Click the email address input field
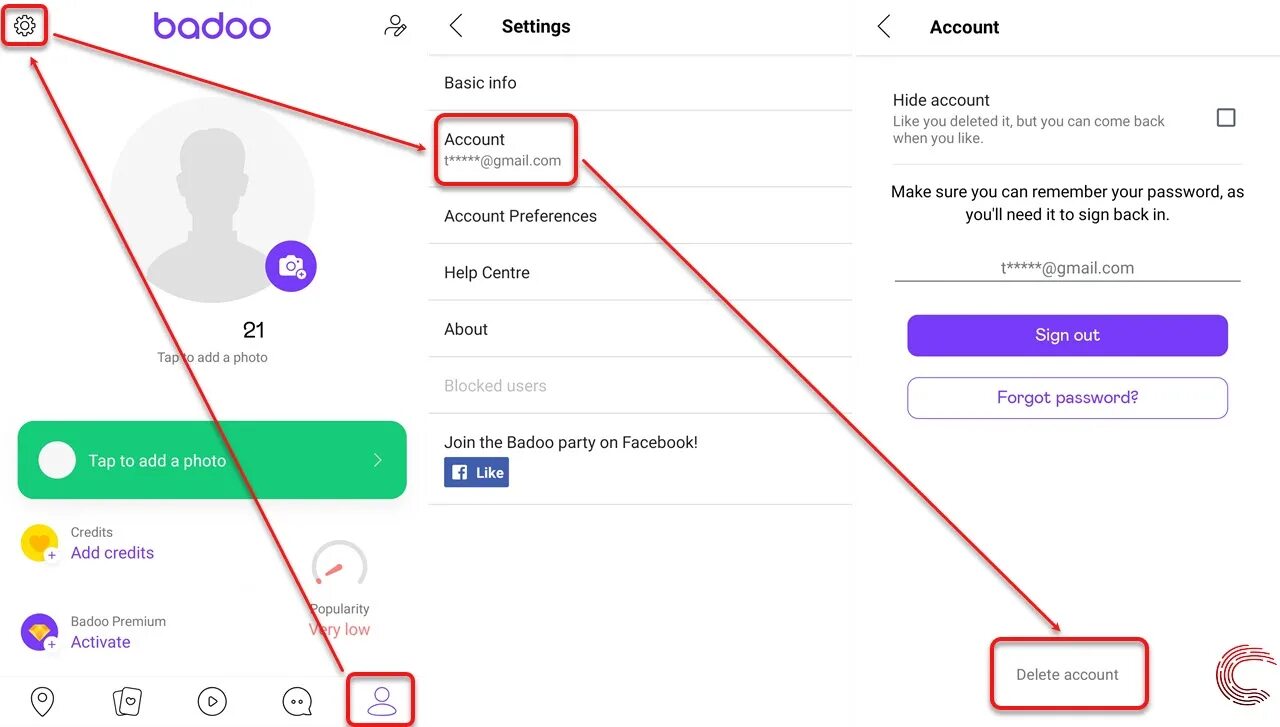The image size is (1280, 727). point(1067,268)
